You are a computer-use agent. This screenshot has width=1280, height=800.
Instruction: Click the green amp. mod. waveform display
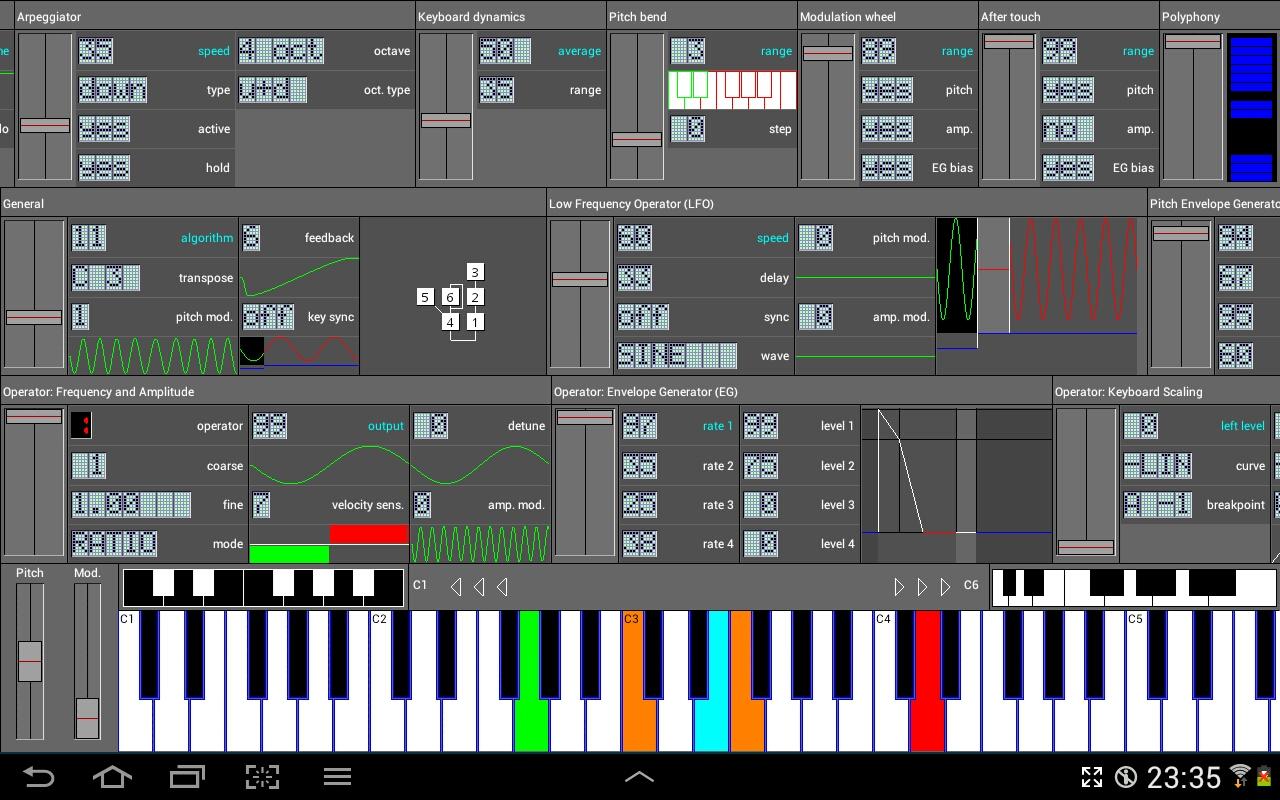(480, 543)
